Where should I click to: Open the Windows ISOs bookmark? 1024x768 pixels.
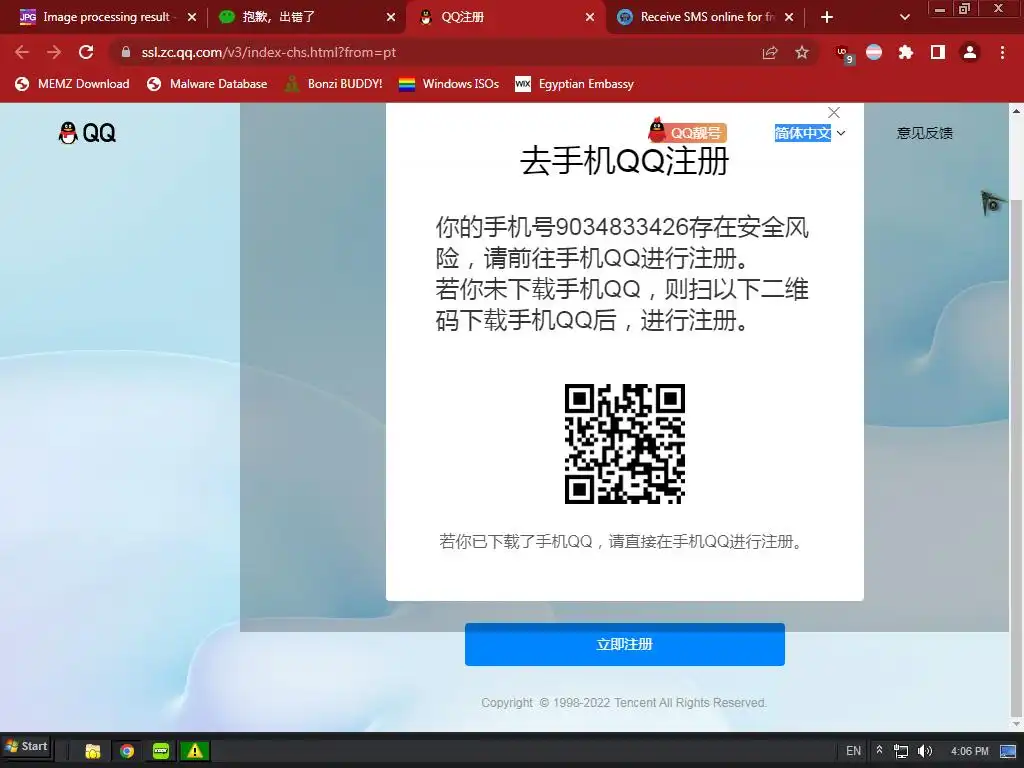click(449, 84)
